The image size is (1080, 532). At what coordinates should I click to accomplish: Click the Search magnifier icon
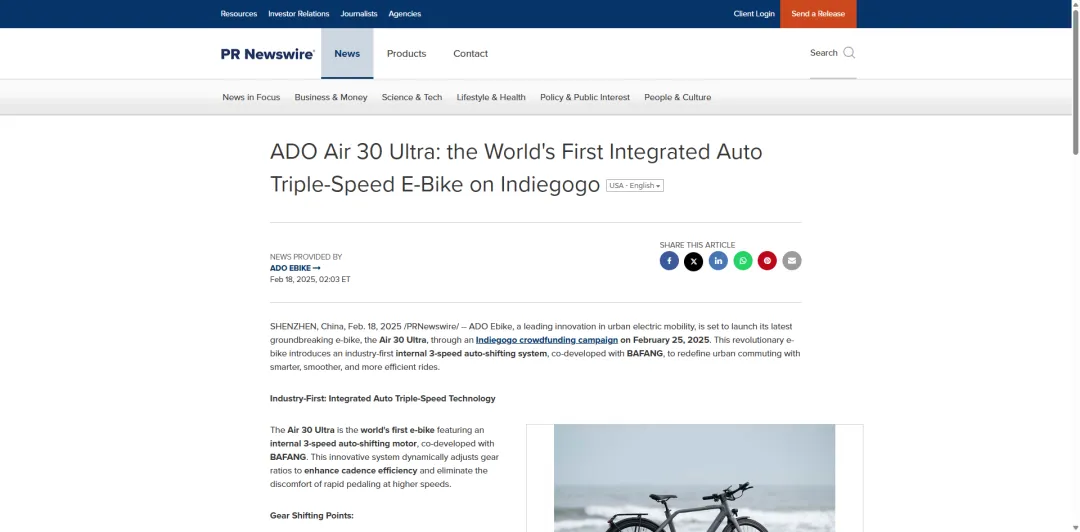click(x=849, y=53)
